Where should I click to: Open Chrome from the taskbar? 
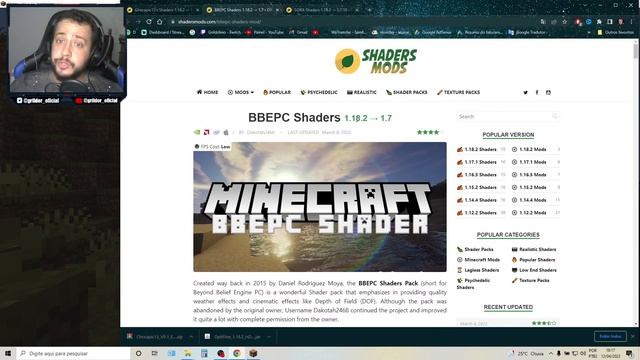[237, 353]
